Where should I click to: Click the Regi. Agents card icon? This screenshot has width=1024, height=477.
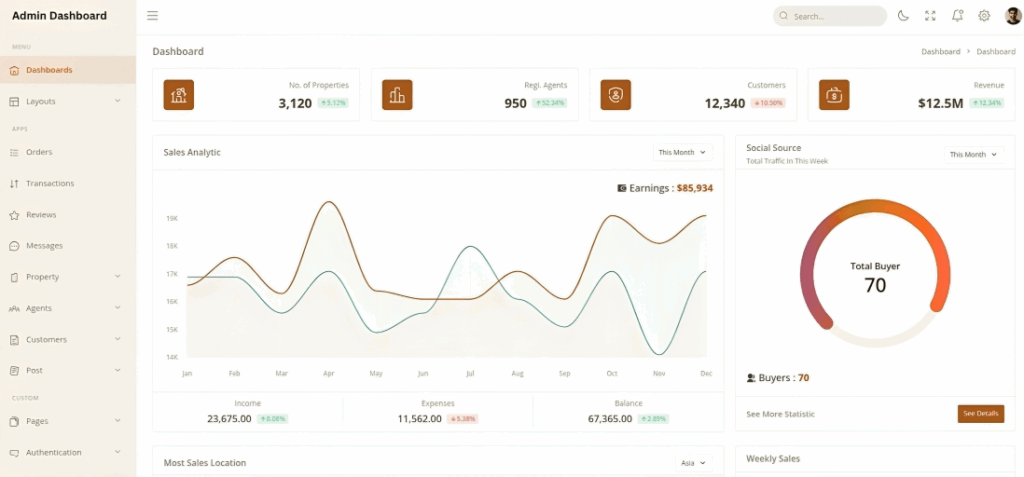click(x=397, y=95)
